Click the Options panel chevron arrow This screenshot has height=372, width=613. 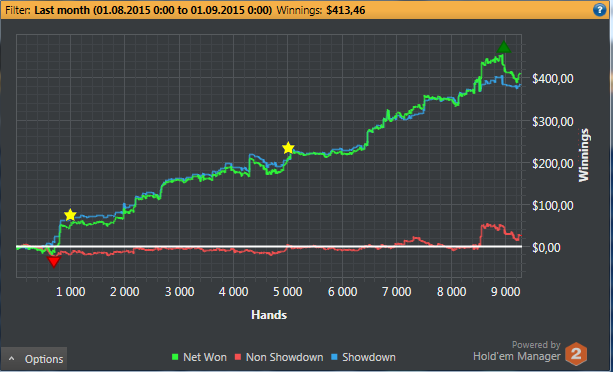(12, 358)
